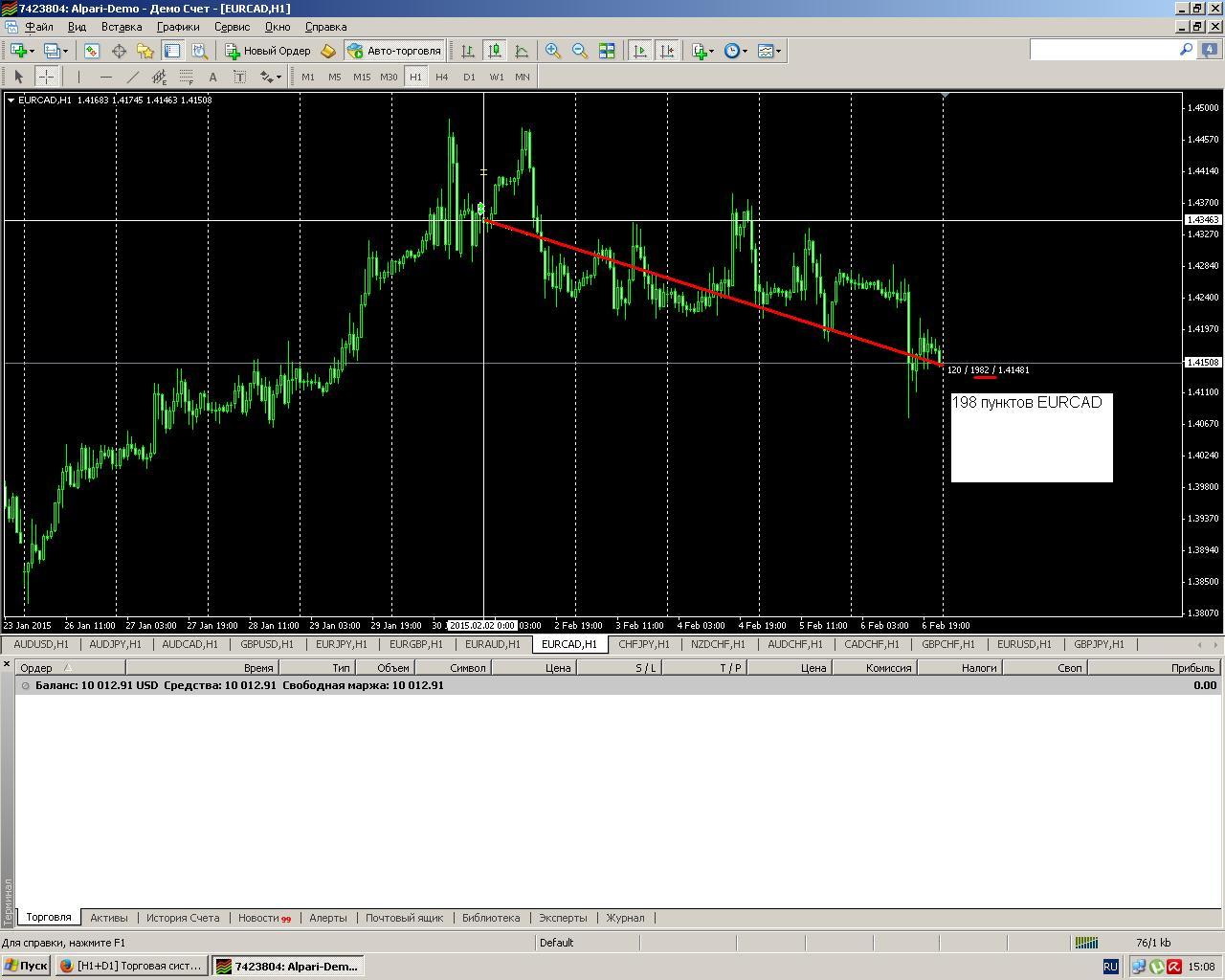1225x980 pixels.
Task: Expand the New Chart dropdown arrow
Action: tap(32, 51)
